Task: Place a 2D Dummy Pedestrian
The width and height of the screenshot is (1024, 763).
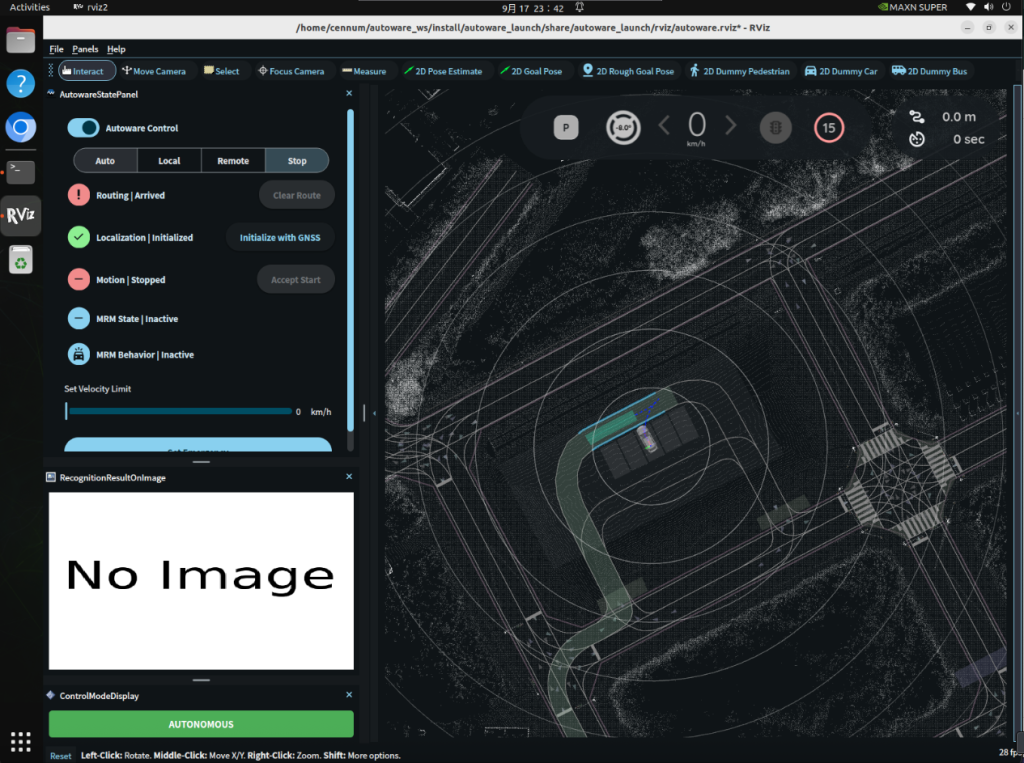Action: pos(740,71)
